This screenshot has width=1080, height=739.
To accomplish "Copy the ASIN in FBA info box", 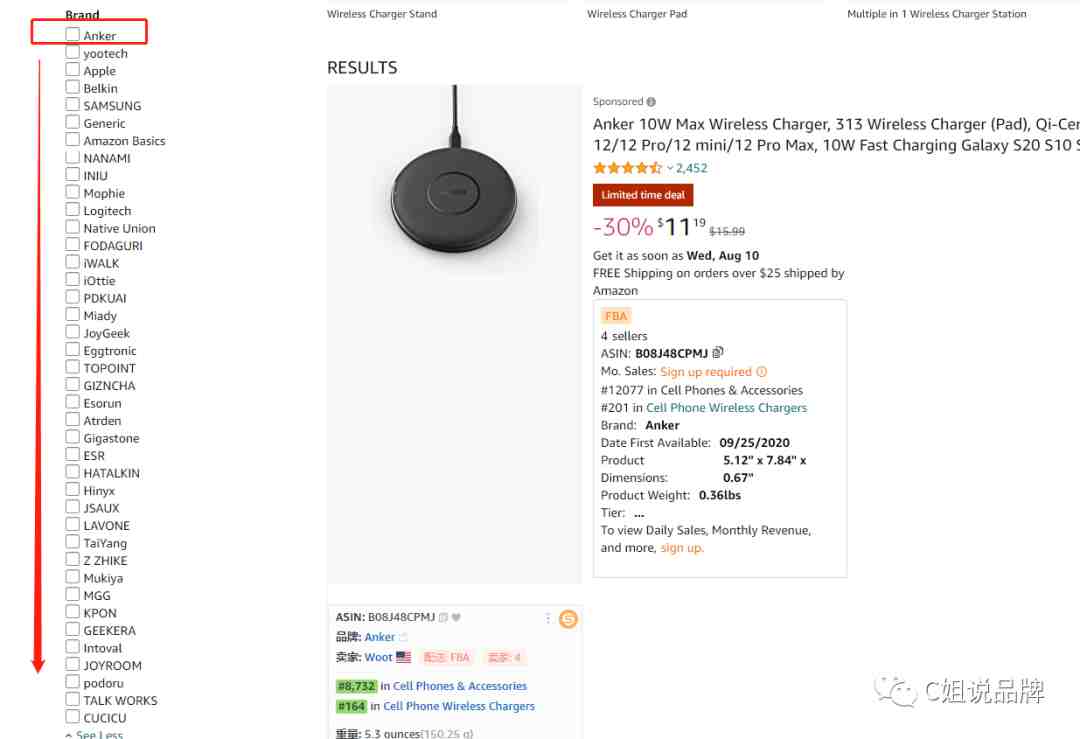I will pos(718,353).
